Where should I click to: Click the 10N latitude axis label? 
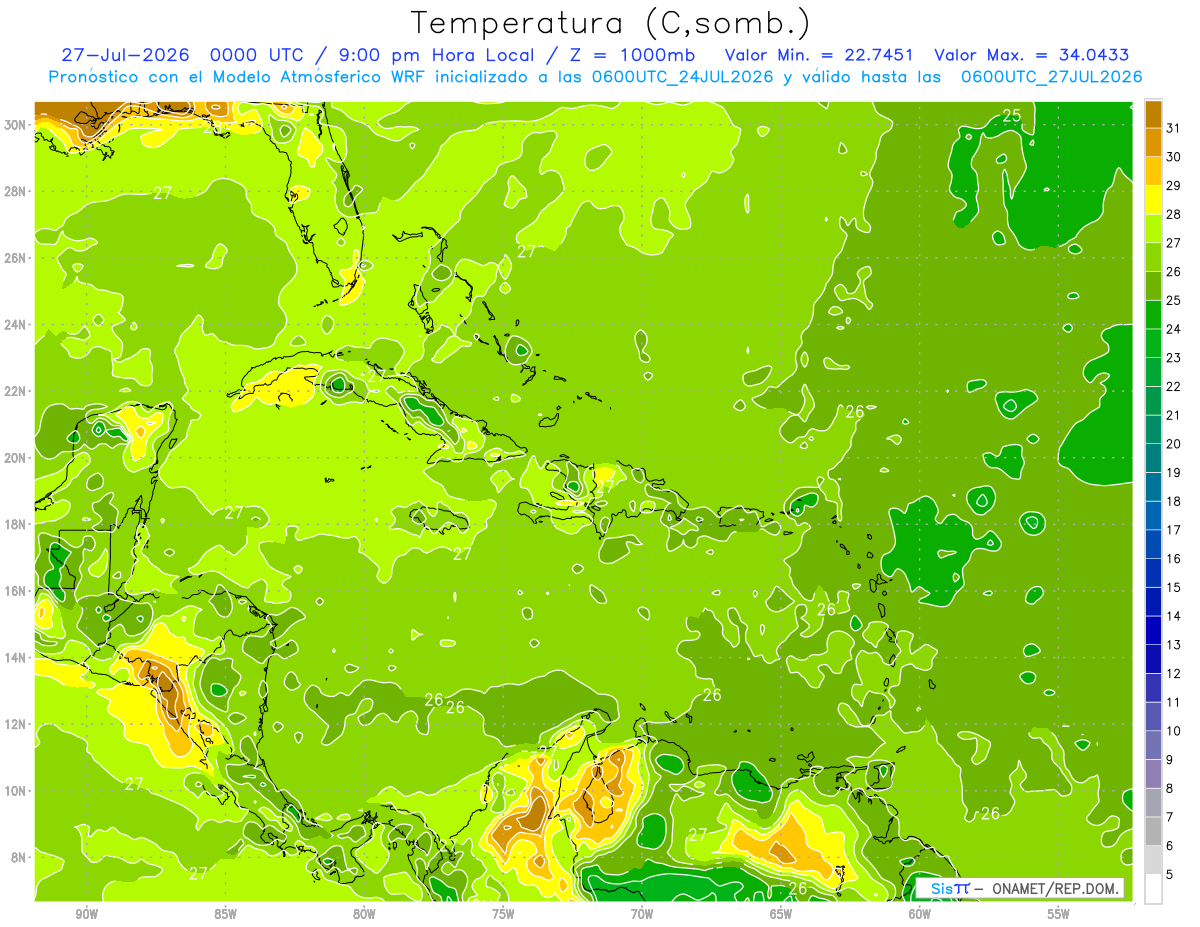[x=16, y=790]
